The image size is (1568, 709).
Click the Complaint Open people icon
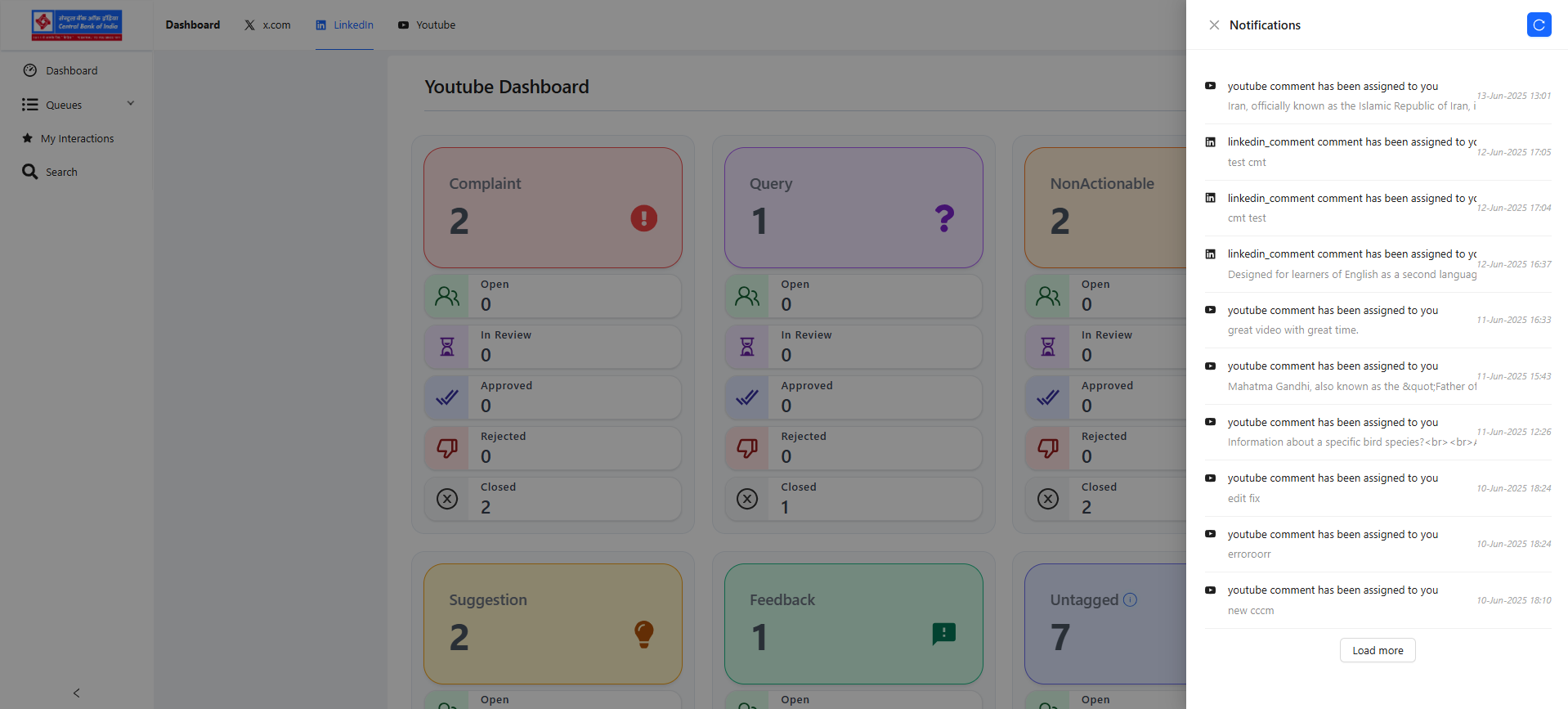pos(447,296)
